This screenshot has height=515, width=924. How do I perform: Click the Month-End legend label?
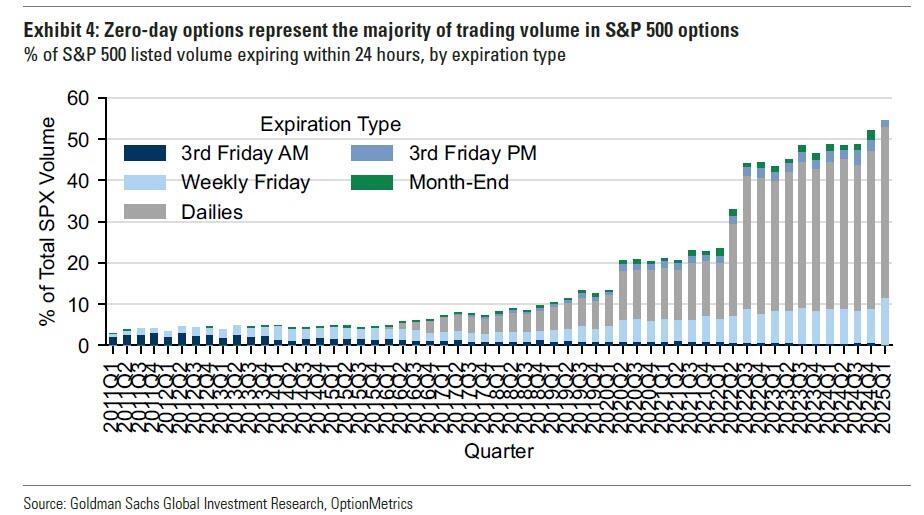click(459, 182)
